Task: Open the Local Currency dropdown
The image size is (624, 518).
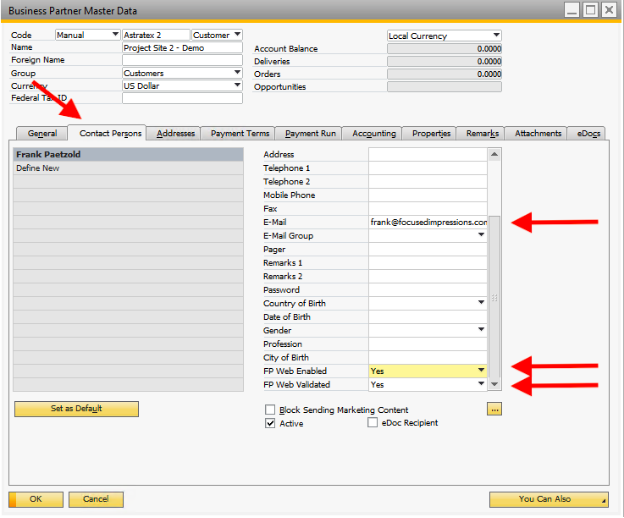Action: point(496,36)
